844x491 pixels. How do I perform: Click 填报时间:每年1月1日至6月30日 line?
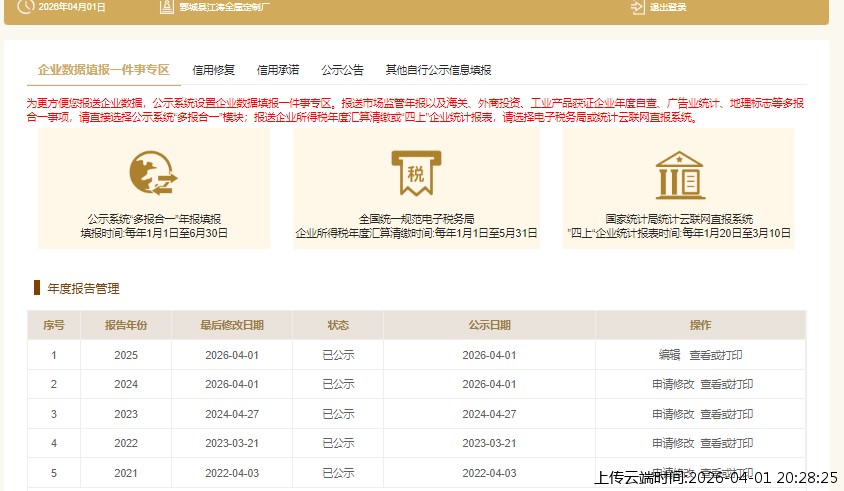coord(154,233)
